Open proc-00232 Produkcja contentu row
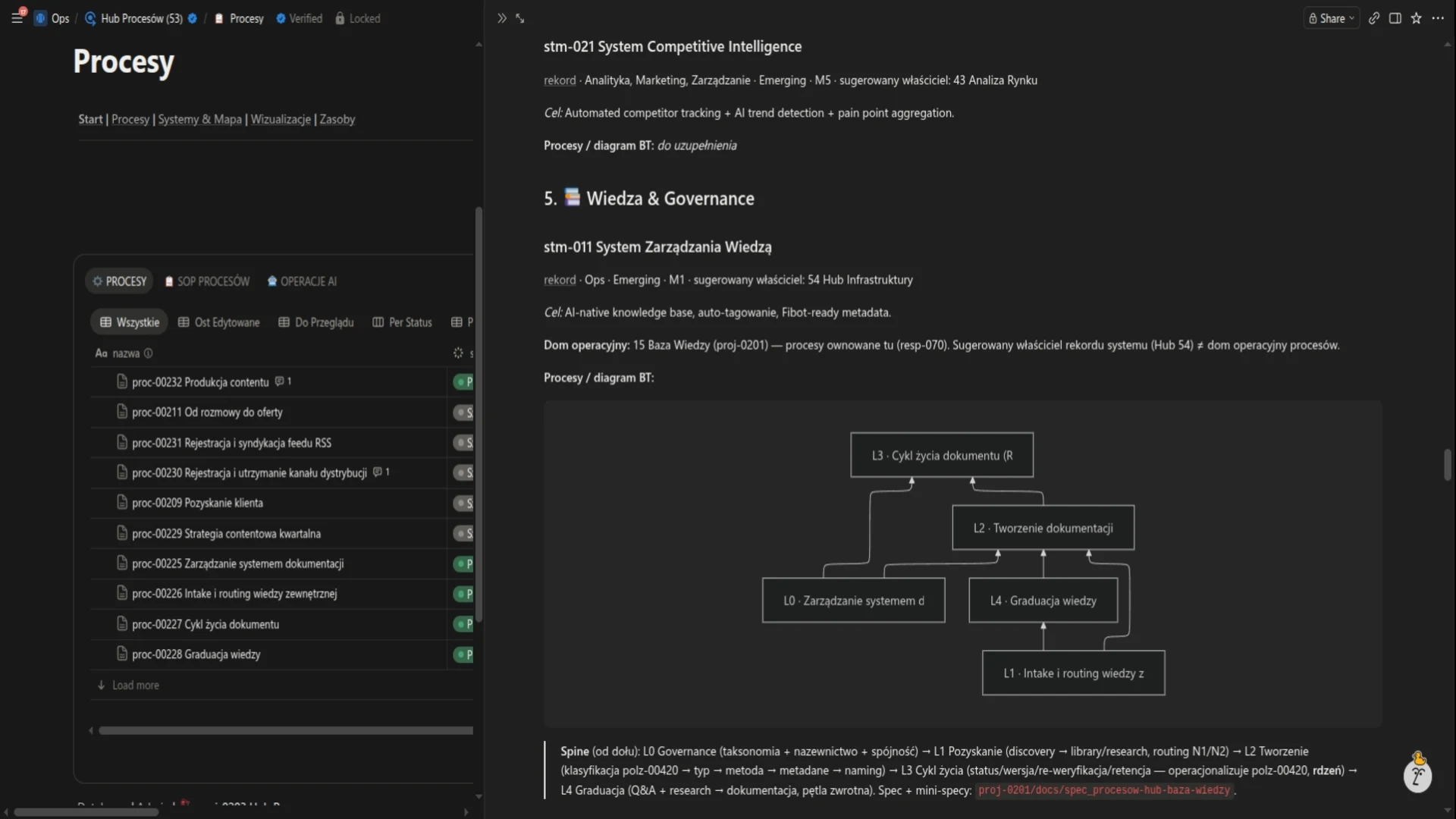This screenshot has width=1456, height=819. [x=200, y=382]
